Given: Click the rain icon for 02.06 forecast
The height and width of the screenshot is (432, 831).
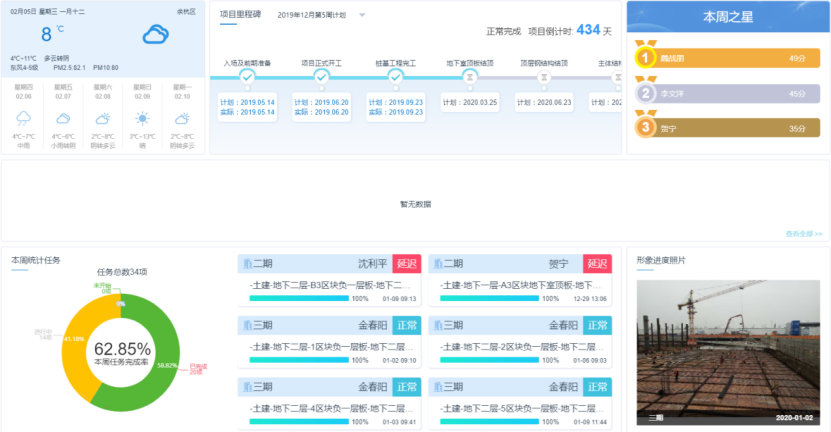Looking at the screenshot, I should (25, 118).
